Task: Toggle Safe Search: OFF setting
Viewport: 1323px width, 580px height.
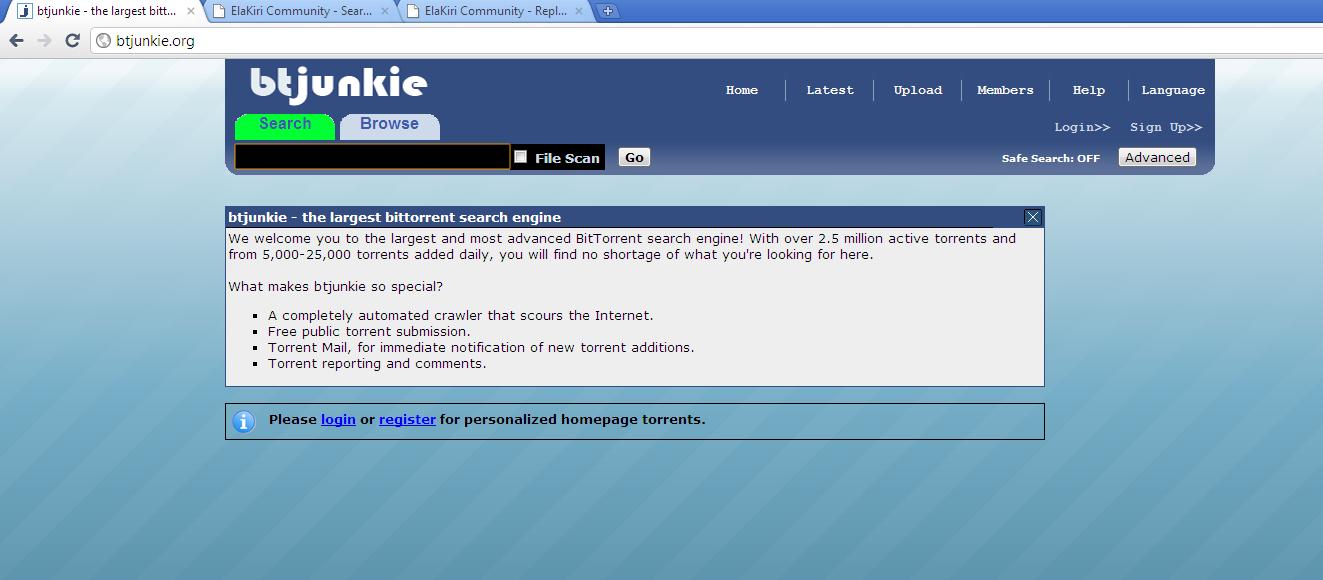Action: point(1051,158)
